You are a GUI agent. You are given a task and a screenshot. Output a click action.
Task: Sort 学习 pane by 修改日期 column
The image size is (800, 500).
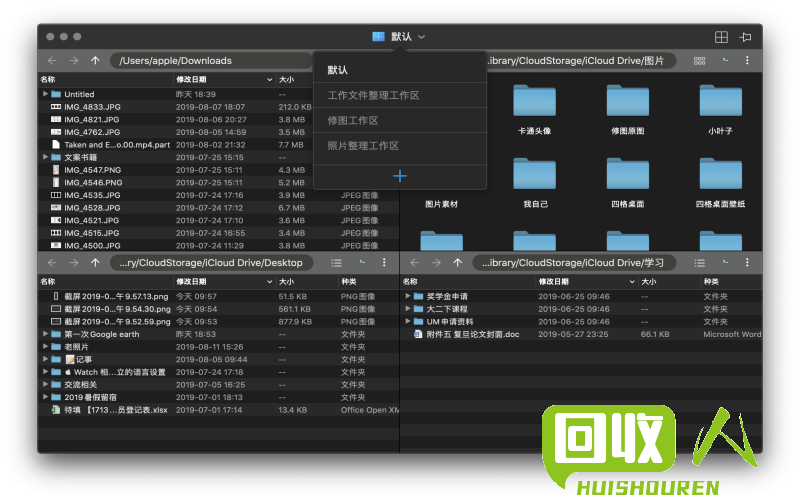tap(587, 282)
